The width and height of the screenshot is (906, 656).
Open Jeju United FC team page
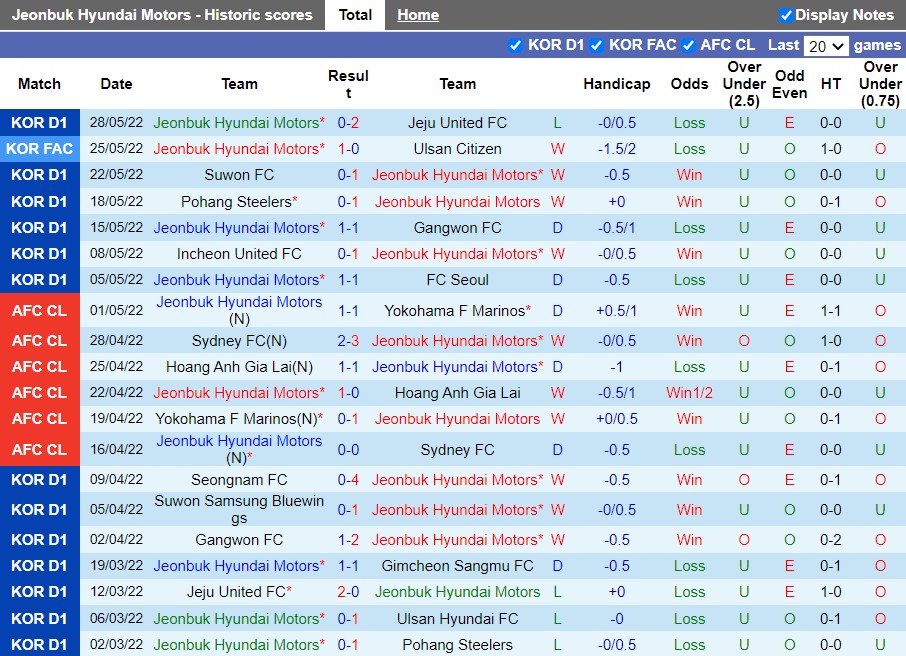point(457,122)
